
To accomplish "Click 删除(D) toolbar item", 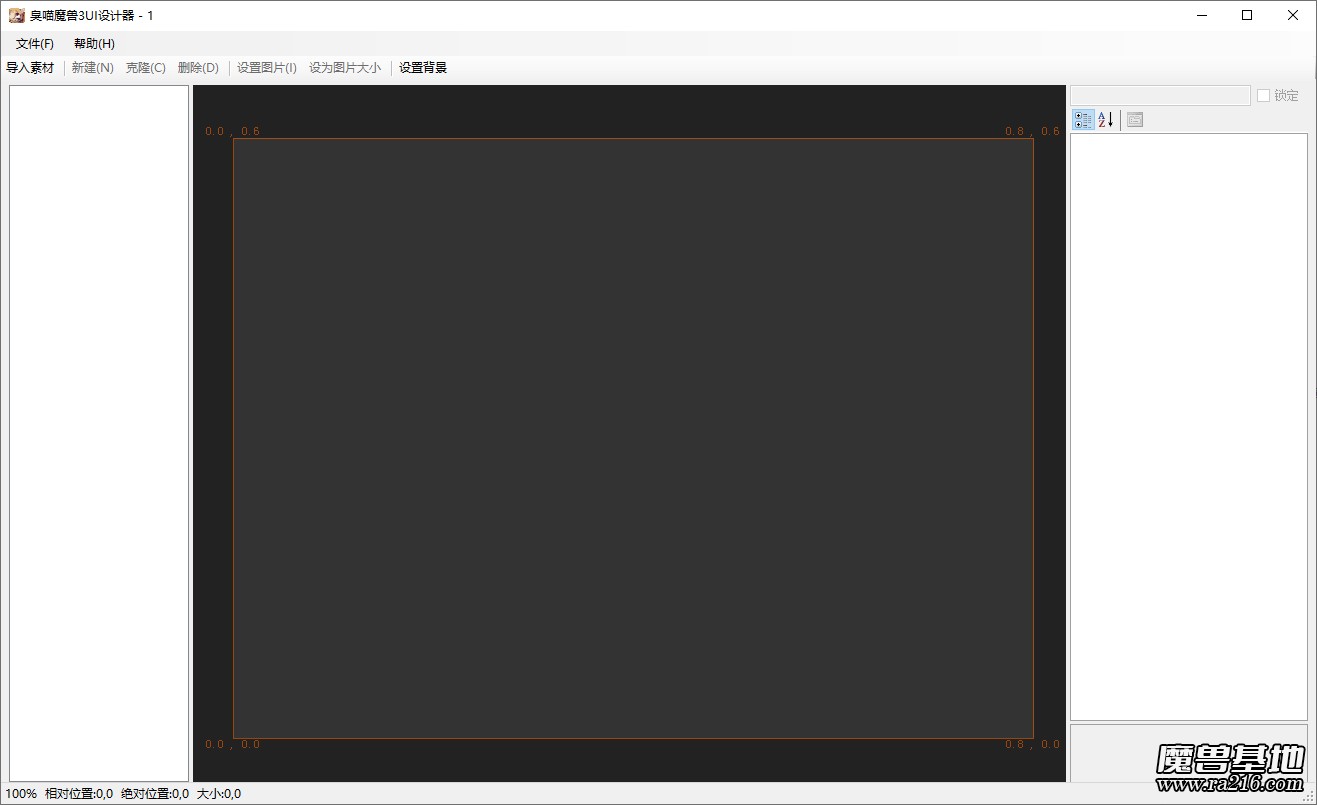I will [x=198, y=68].
